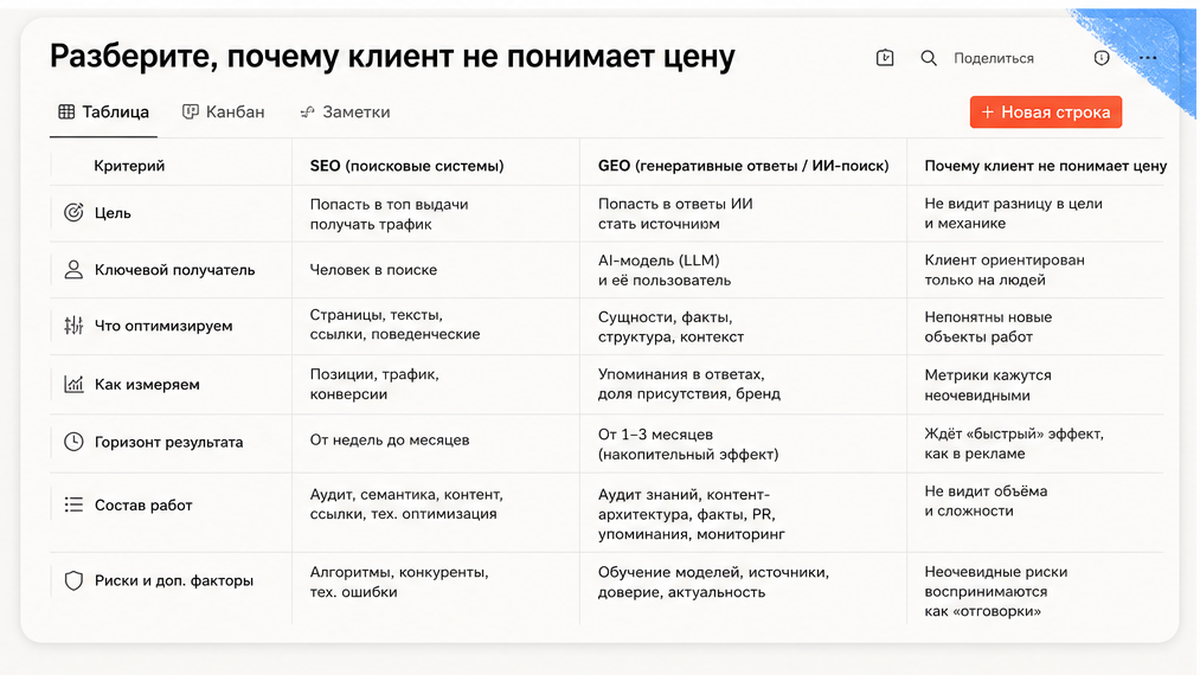This screenshot has height=675, width=1200.
Task: Click the shield icon for Риски row
Action: (73, 580)
